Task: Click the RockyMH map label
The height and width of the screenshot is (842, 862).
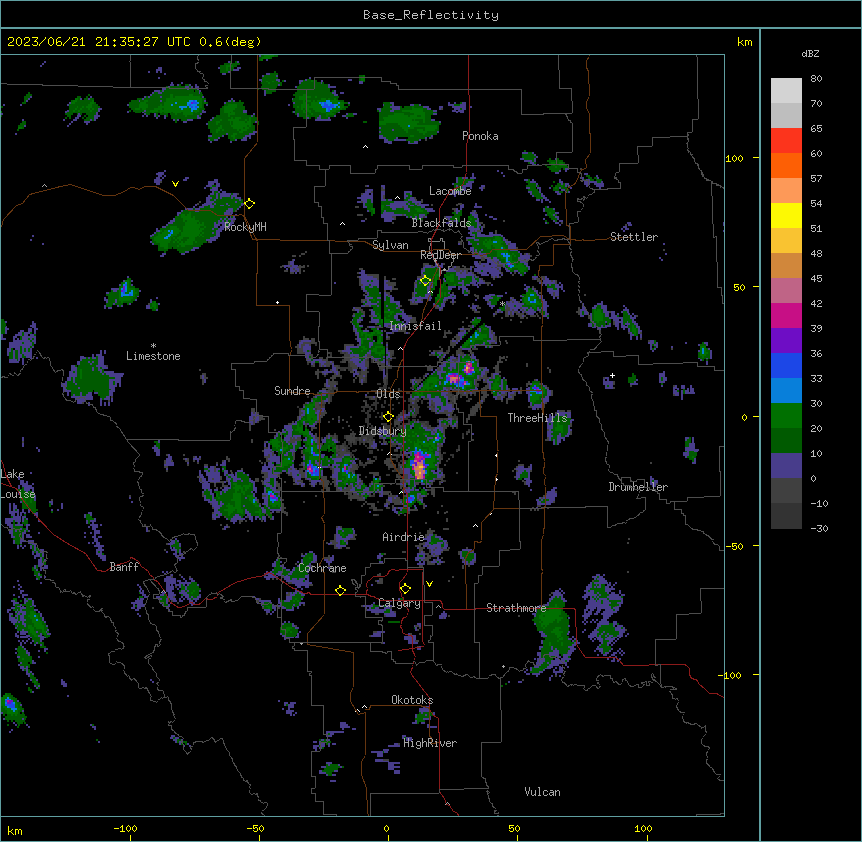Action: click(245, 227)
